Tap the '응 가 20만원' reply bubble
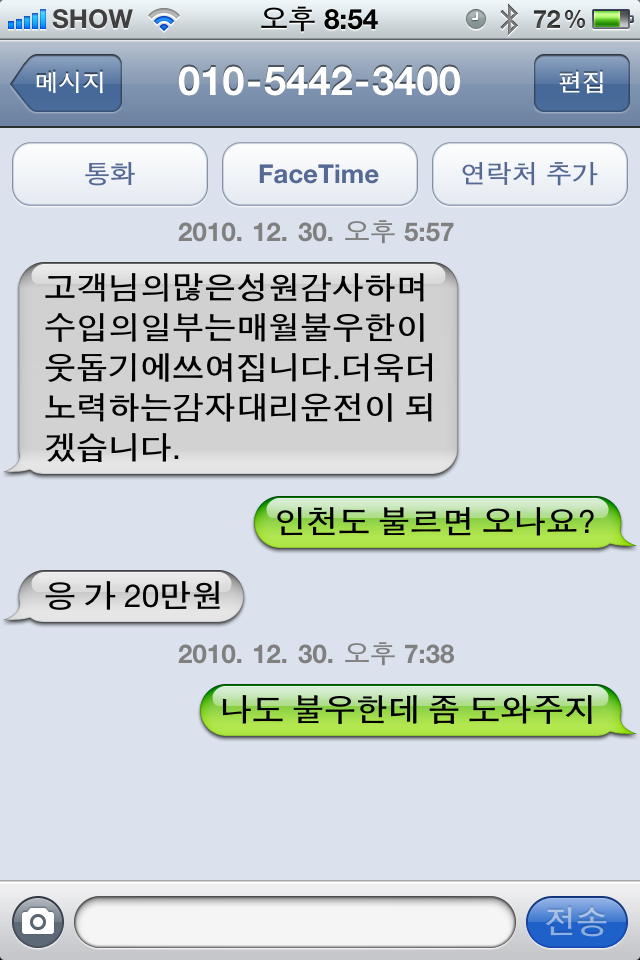The height and width of the screenshot is (960, 640). [126, 596]
